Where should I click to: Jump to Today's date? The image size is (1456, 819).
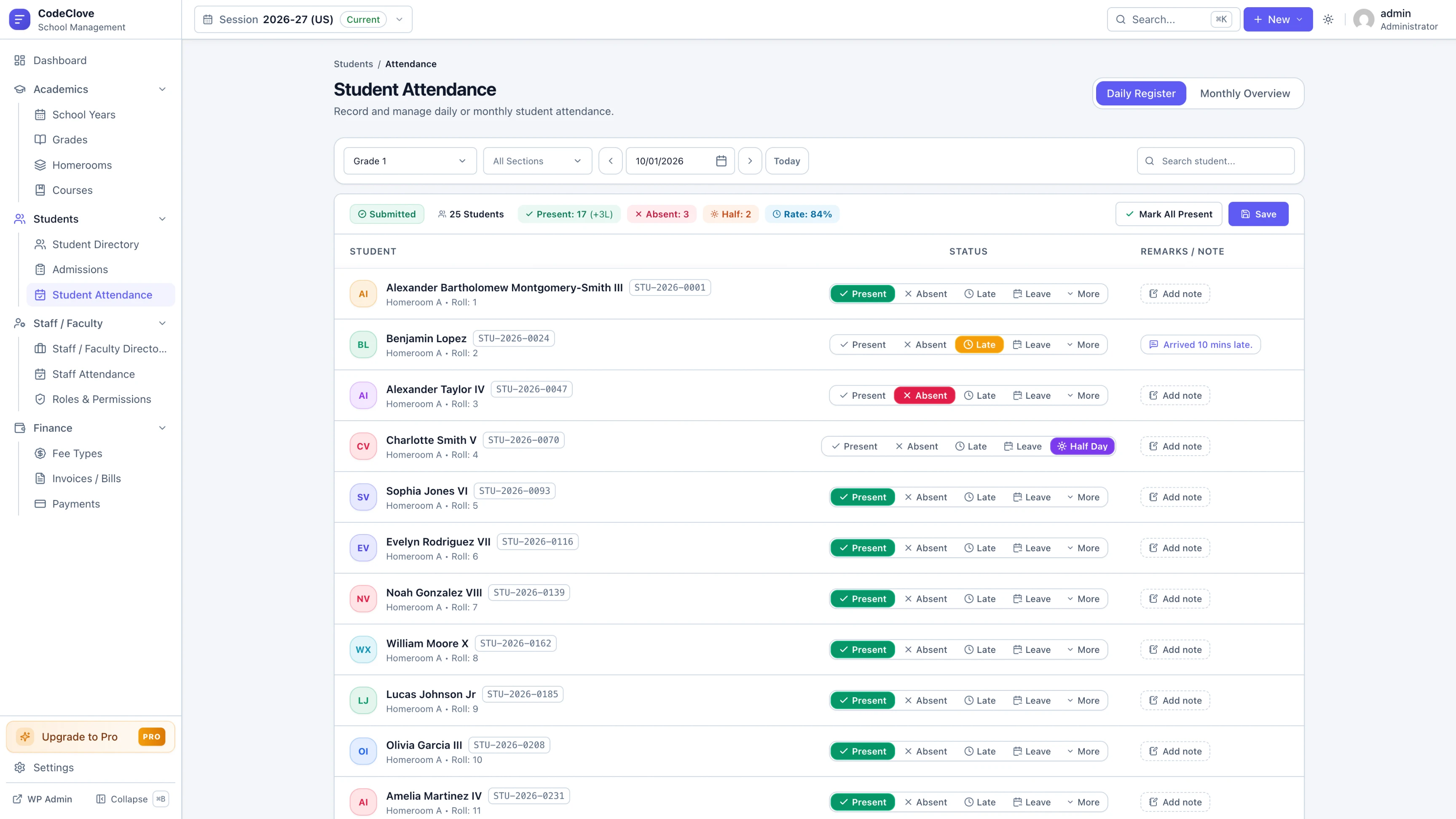click(x=787, y=161)
